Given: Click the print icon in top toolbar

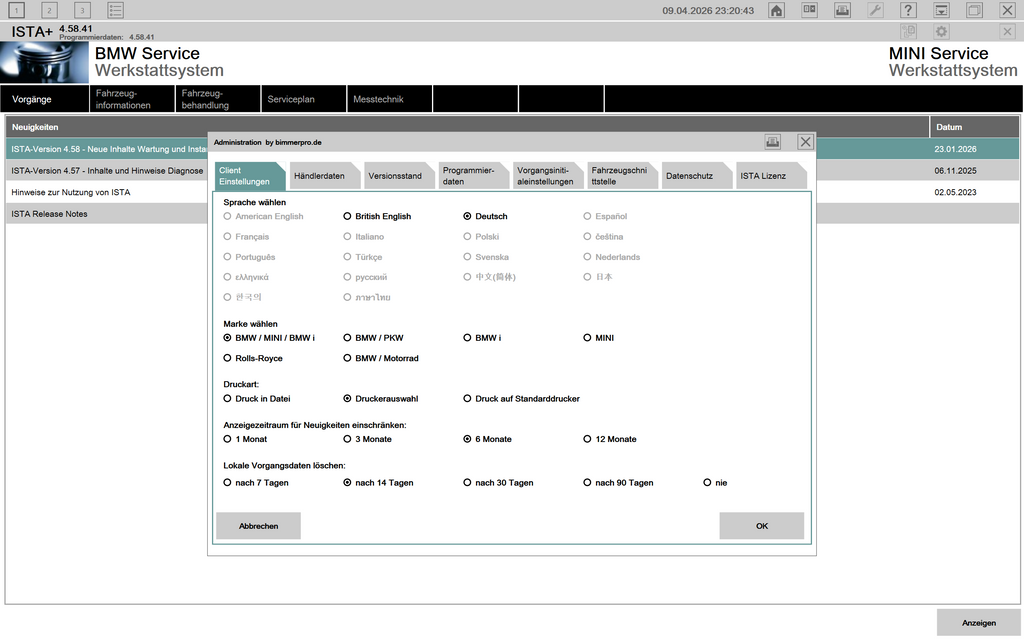Looking at the screenshot, I should point(842,10).
